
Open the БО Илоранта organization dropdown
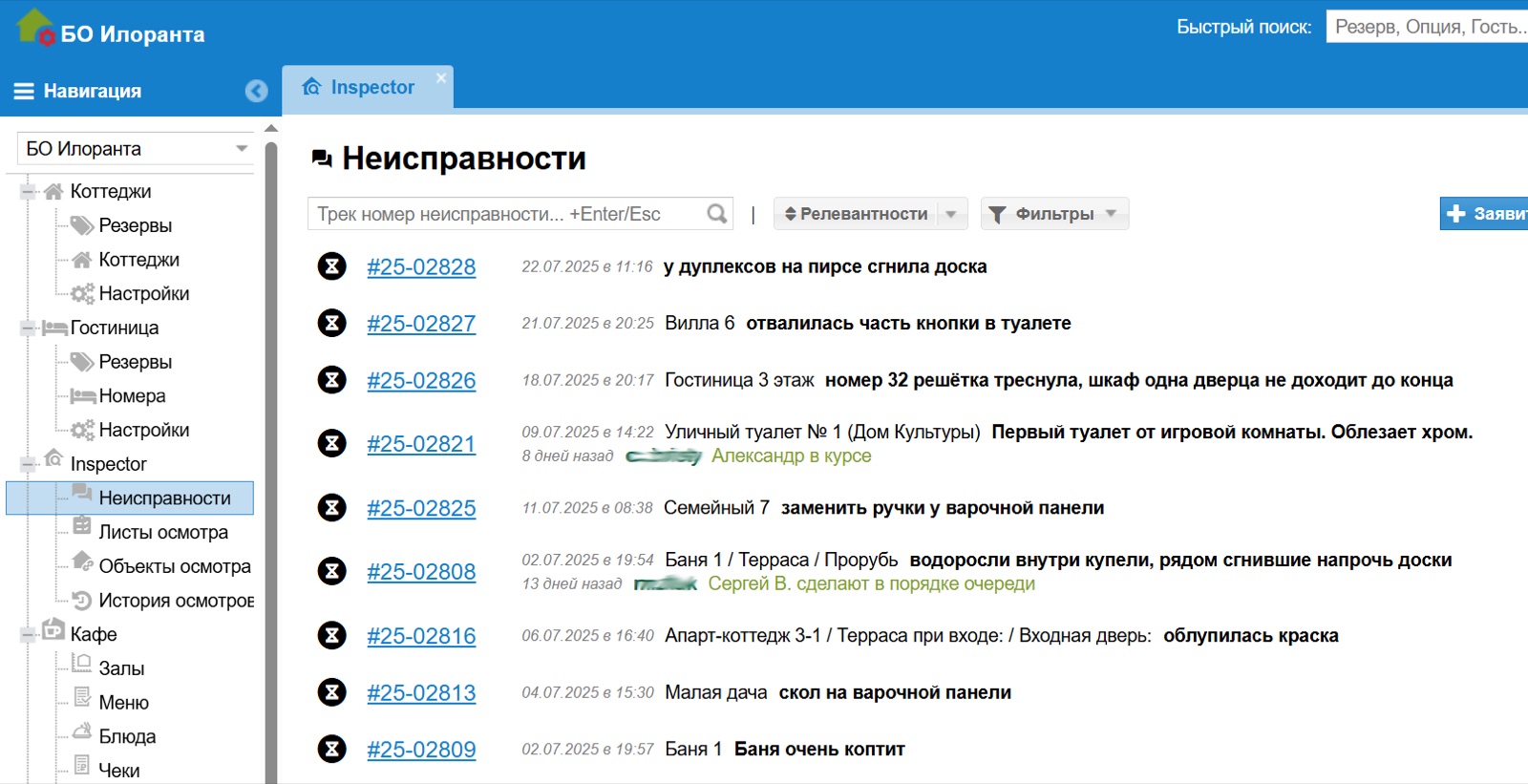coord(136,149)
